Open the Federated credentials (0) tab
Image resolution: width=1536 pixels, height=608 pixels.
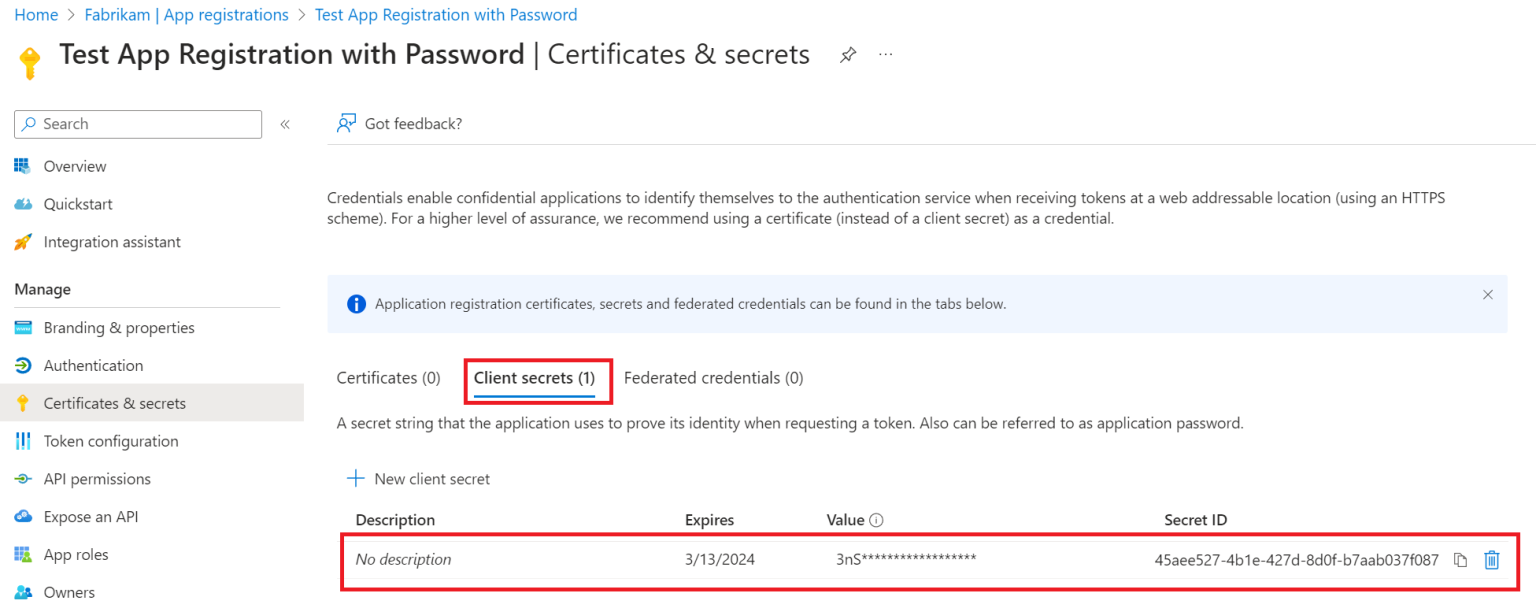tap(713, 378)
